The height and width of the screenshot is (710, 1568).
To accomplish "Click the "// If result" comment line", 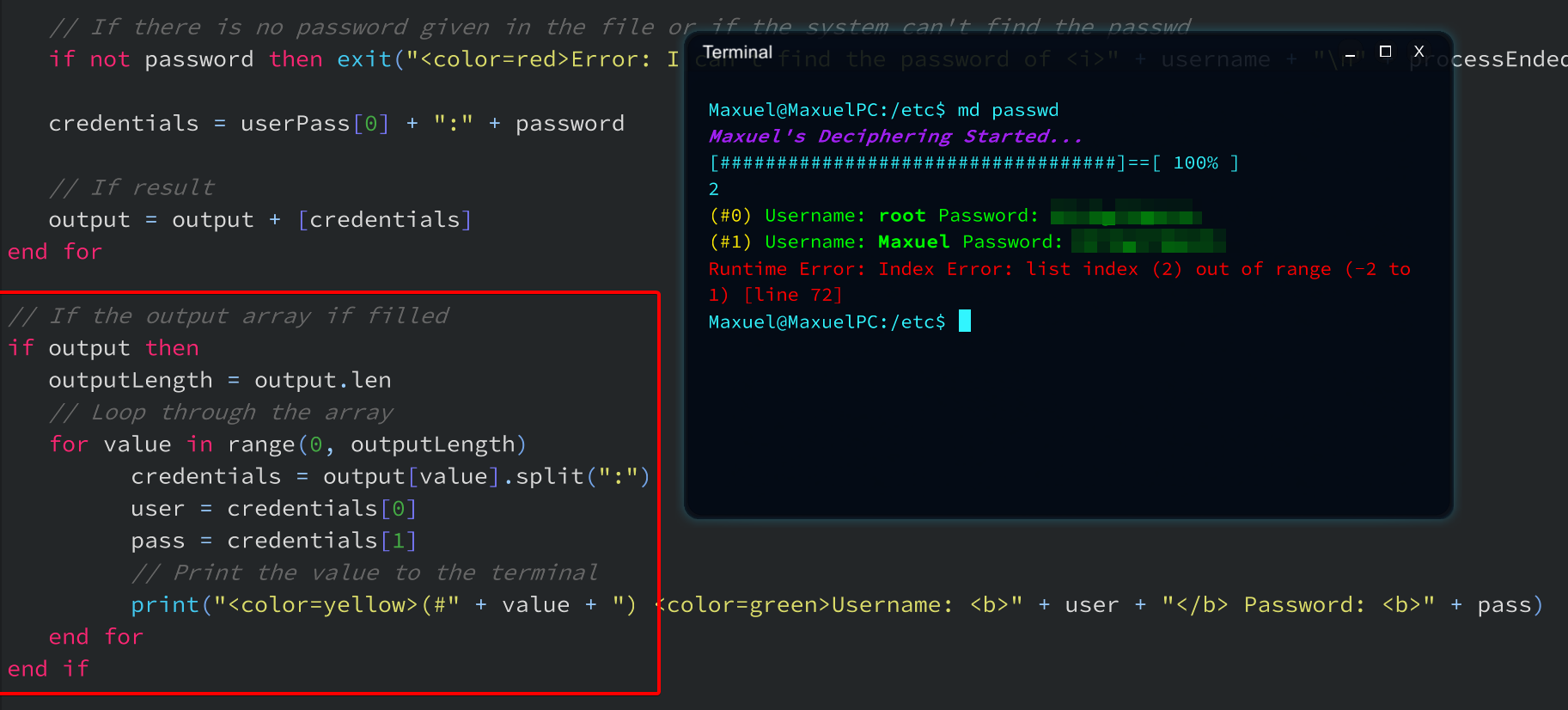I will (131, 187).
